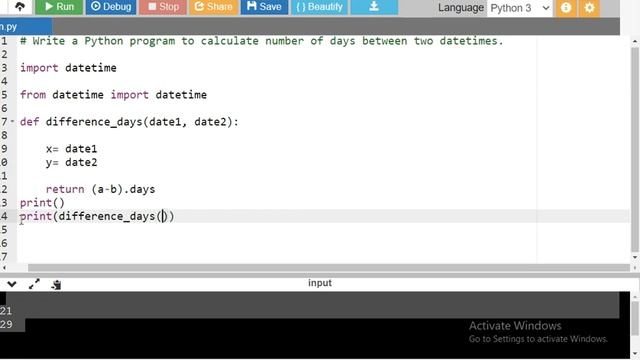Open the info icon button
This screenshot has height=360, width=640.
point(566,7)
